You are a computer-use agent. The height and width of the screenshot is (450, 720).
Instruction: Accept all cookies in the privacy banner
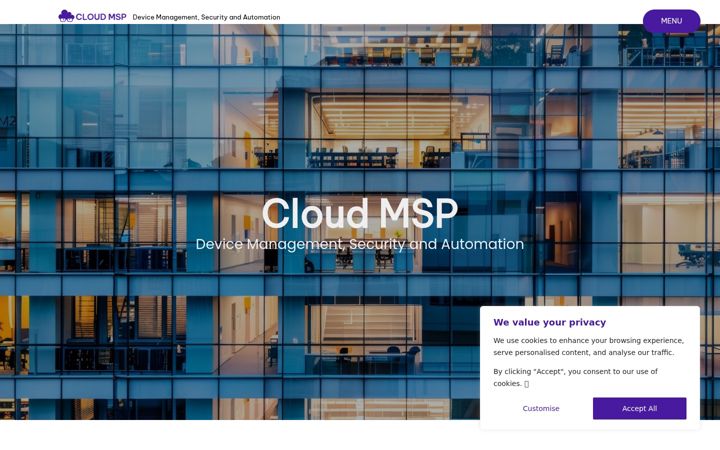tap(639, 408)
